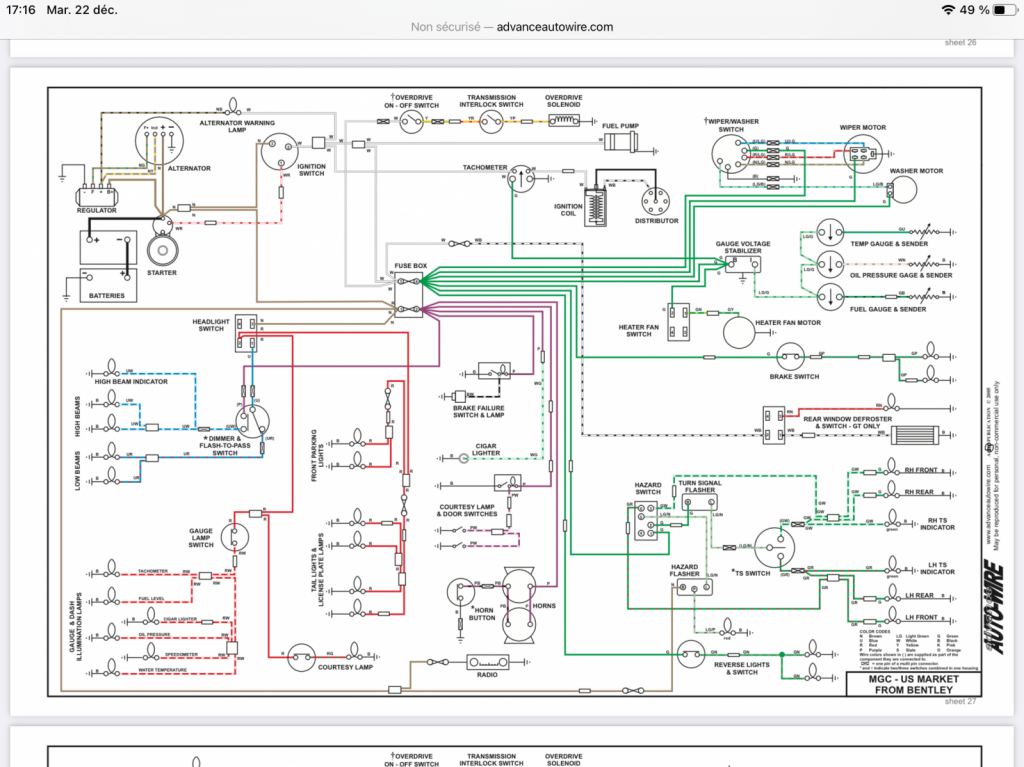Tap the battery status icon
The height and width of the screenshot is (767, 1024).
(1004, 10)
